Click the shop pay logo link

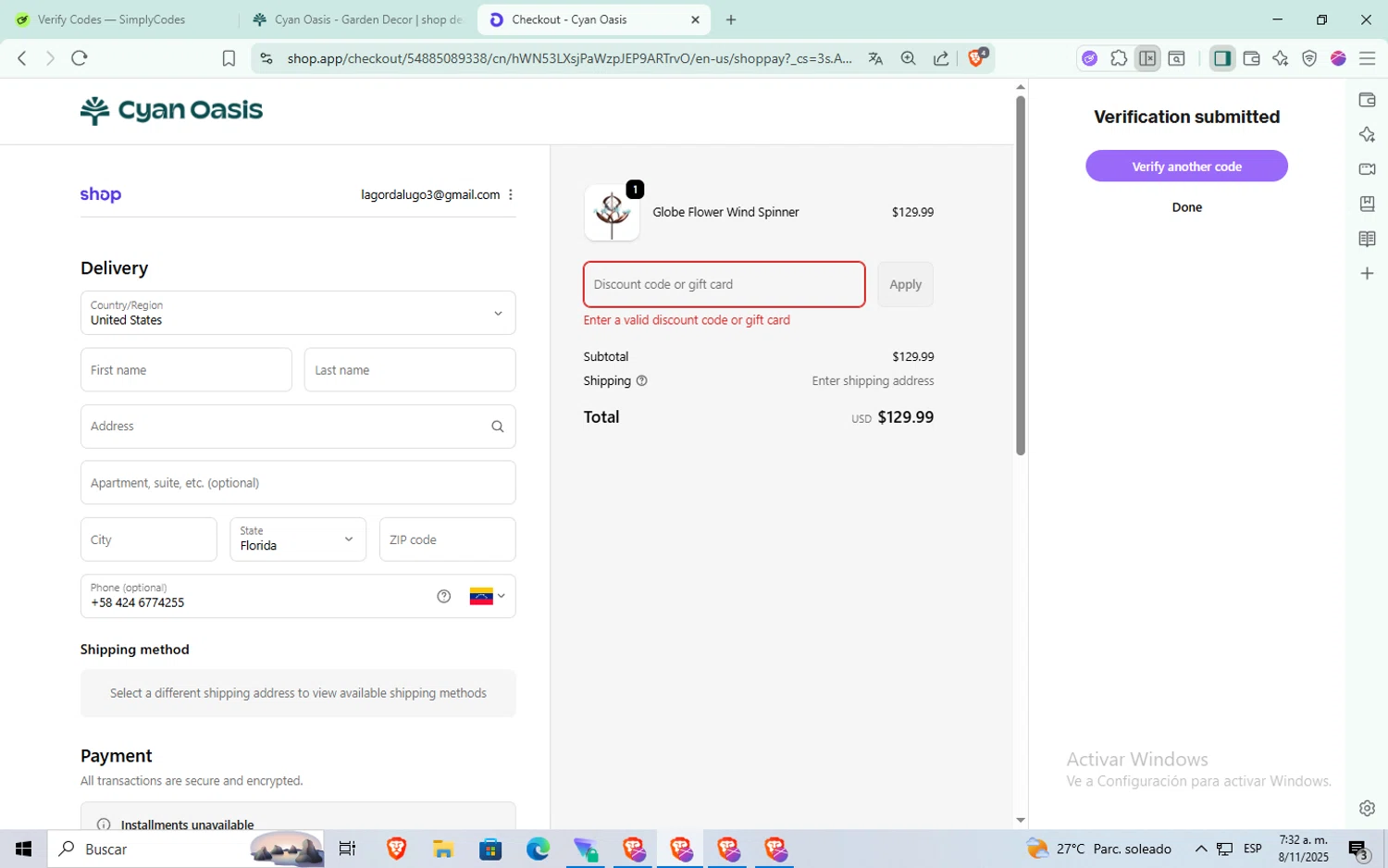click(x=101, y=194)
